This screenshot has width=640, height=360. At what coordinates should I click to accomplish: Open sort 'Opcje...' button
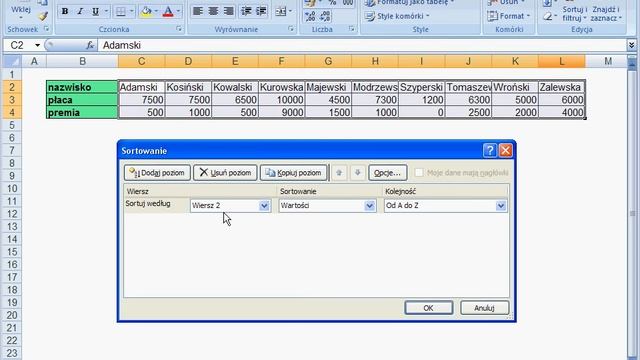(387, 173)
